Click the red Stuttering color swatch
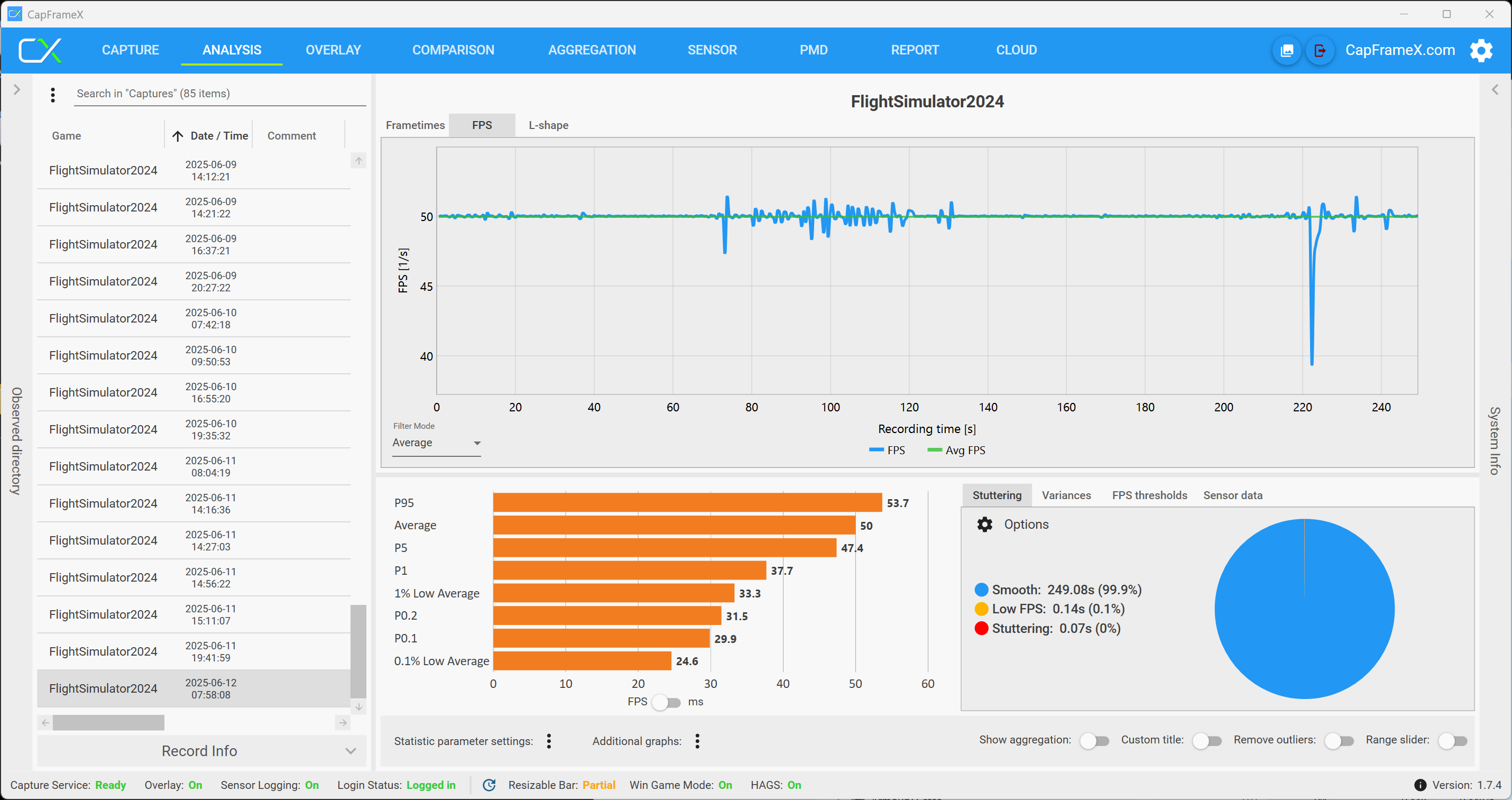Viewport: 1512px width, 800px height. coord(981,629)
